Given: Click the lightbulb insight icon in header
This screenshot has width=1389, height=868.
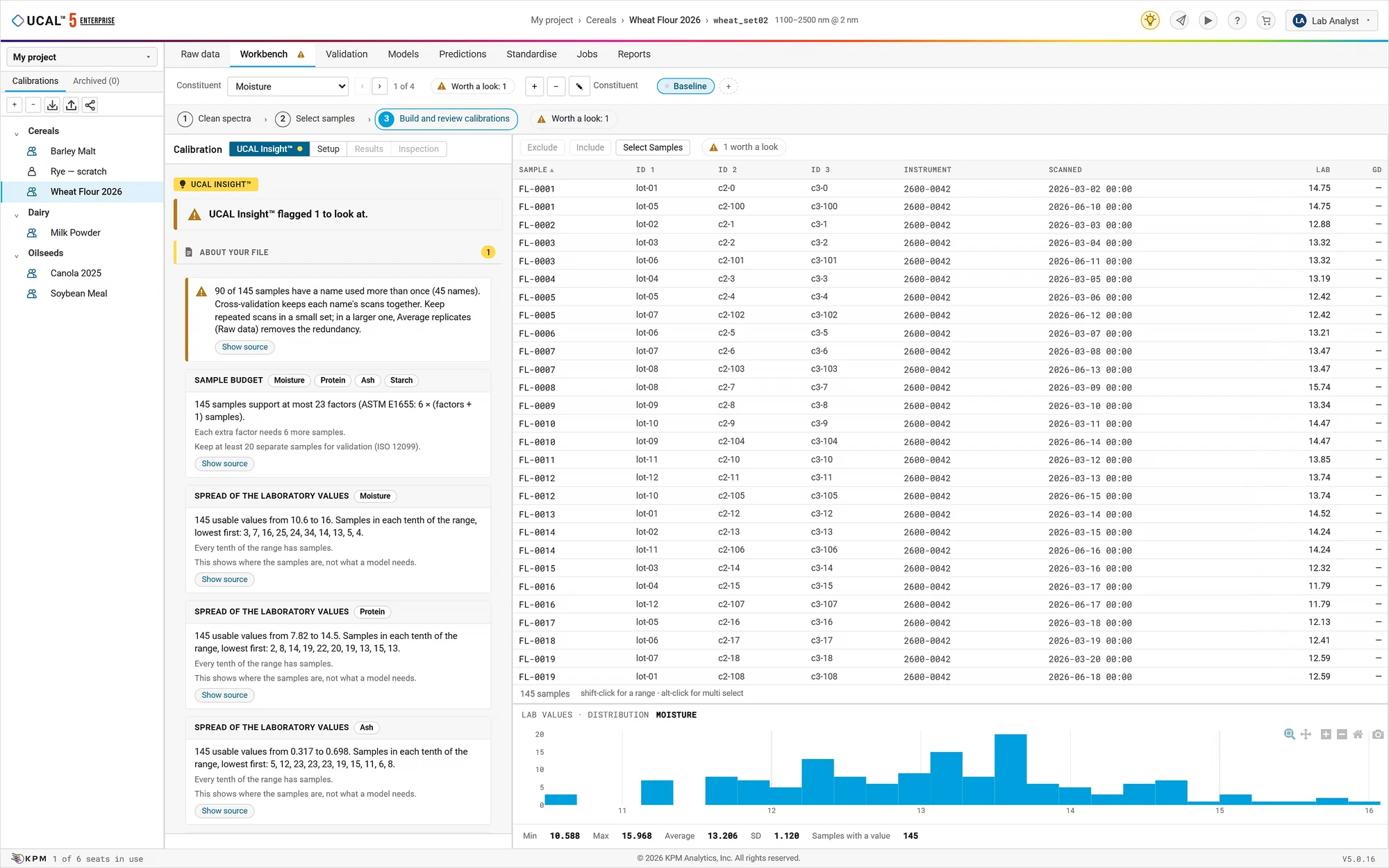Looking at the screenshot, I should pos(1150,21).
